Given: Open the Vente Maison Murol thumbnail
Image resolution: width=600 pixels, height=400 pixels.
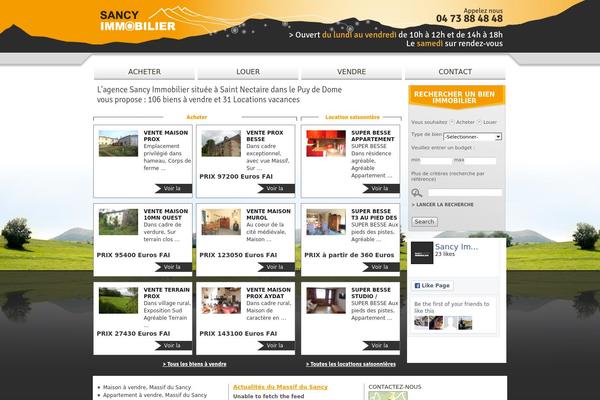Looking at the screenshot, I should tap(221, 222).
